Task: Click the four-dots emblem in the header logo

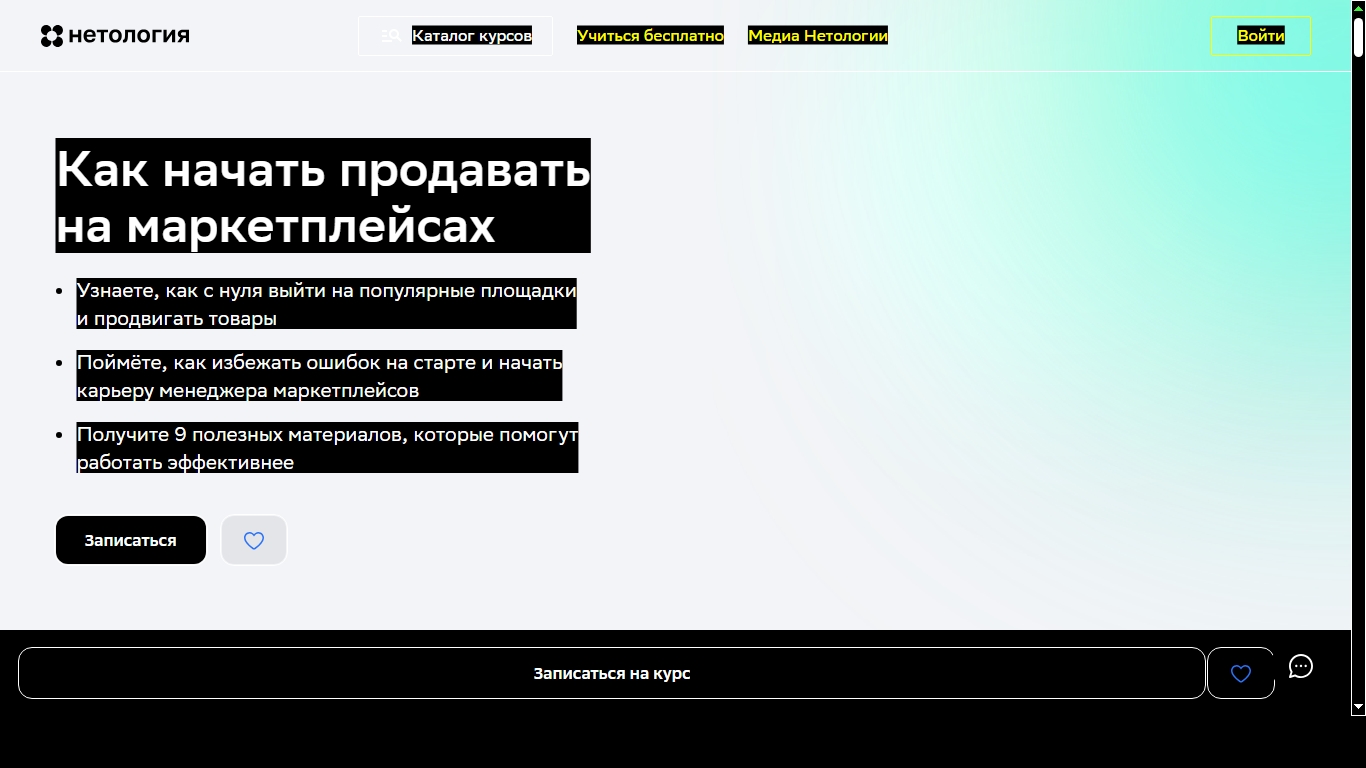Action: (50, 34)
